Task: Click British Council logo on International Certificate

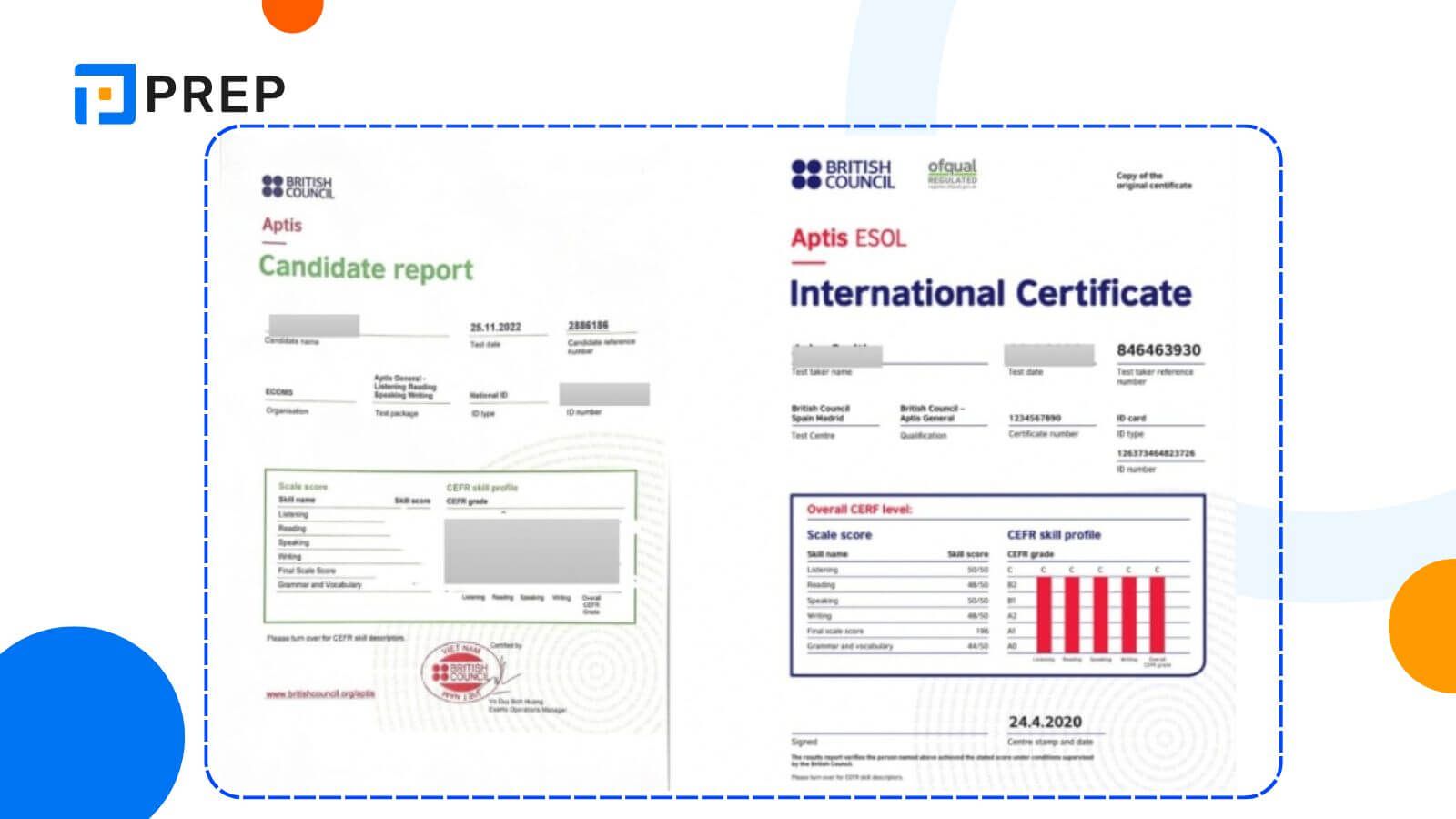Action: click(843, 174)
